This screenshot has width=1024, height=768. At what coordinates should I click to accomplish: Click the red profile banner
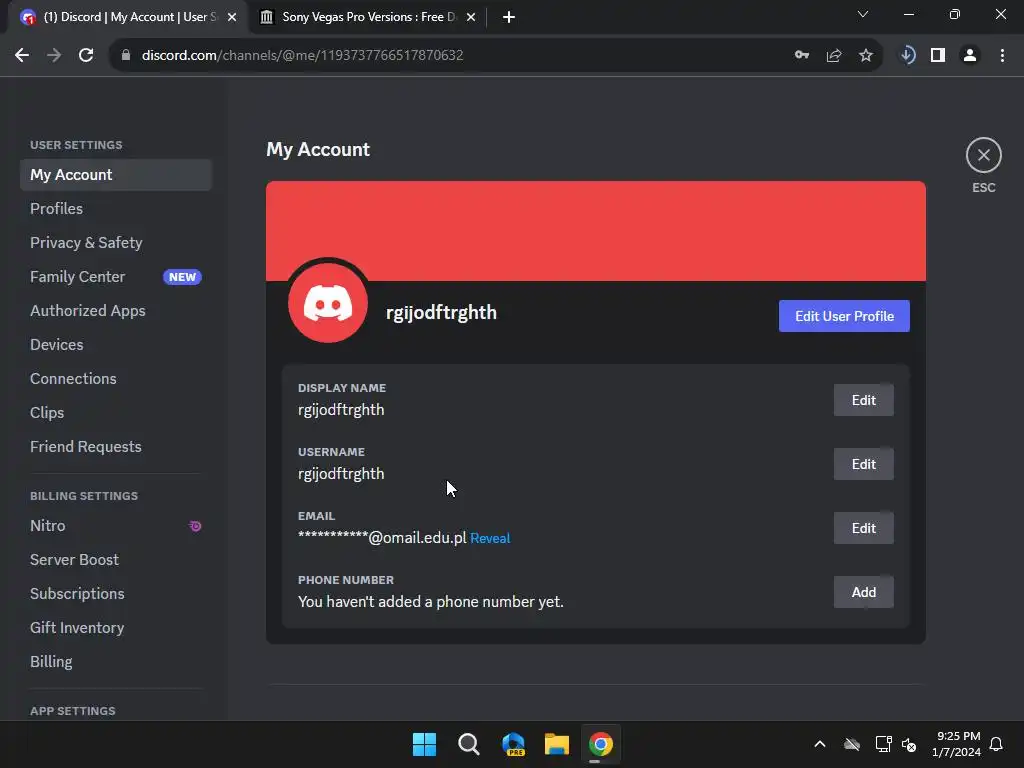596,231
